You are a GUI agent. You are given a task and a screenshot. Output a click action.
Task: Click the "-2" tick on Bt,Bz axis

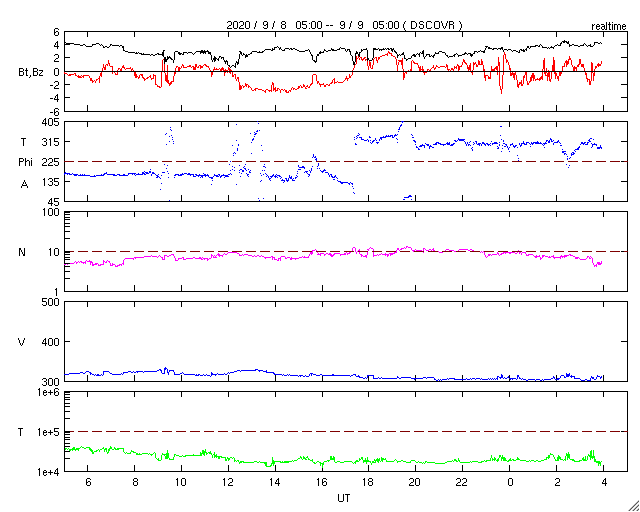55,85
